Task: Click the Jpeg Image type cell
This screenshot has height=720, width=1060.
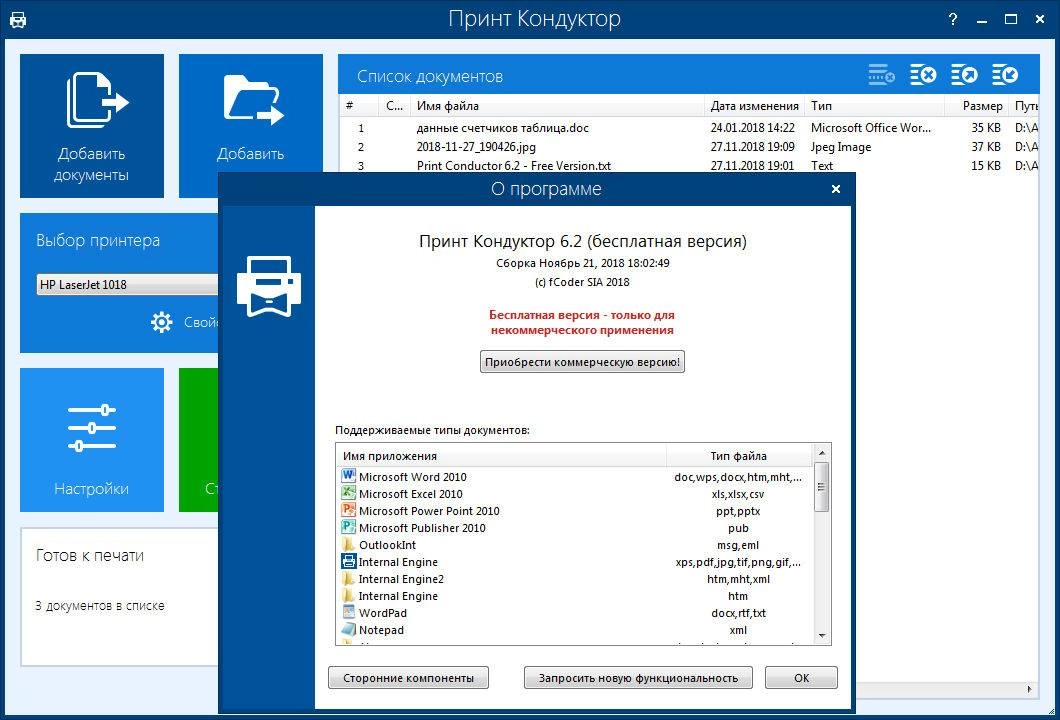Action: coord(841,147)
